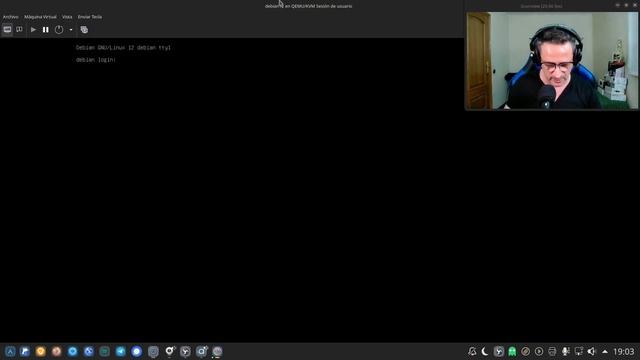Open Telegram from the taskbar
The width and height of the screenshot is (640, 360).
pyautogui.click(x=120, y=351)
